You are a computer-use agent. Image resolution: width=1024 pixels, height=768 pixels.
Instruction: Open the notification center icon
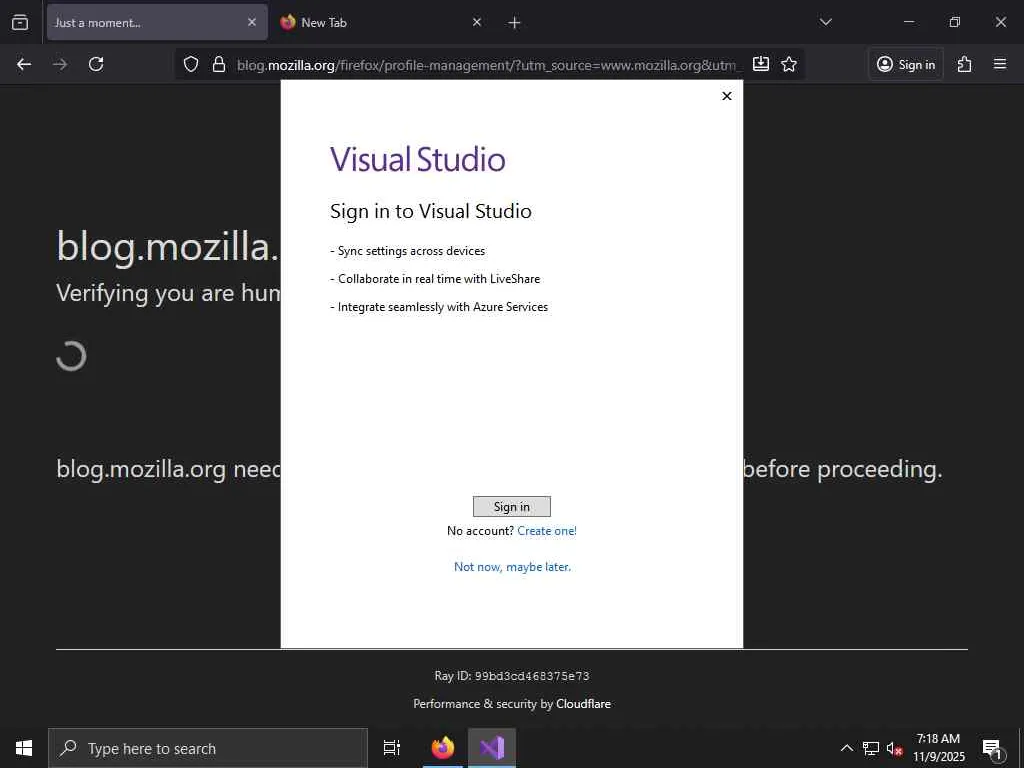pyautogui.click(x=993, y=748)
